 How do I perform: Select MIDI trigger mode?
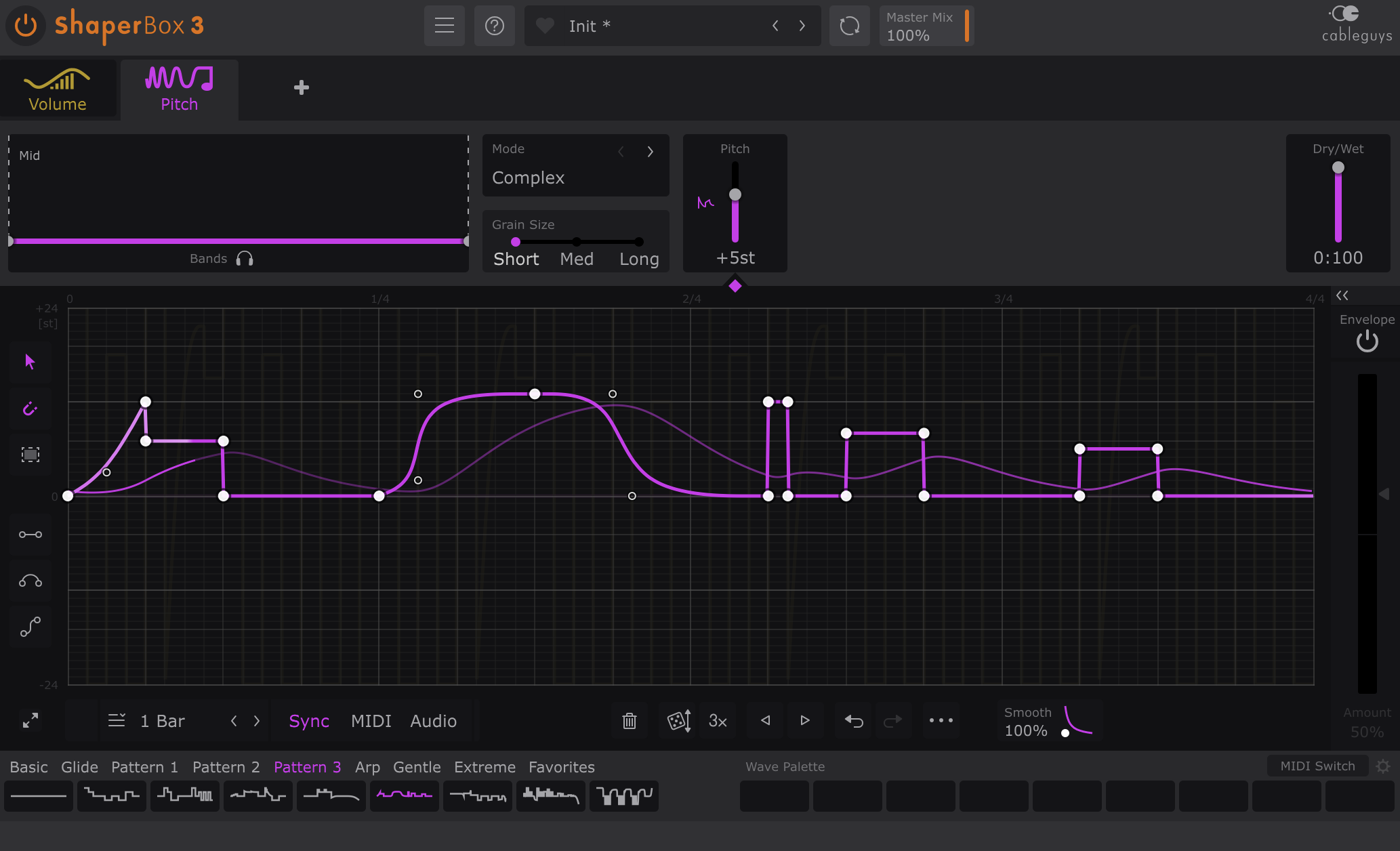pyautogui.click(x=371, y=721)
